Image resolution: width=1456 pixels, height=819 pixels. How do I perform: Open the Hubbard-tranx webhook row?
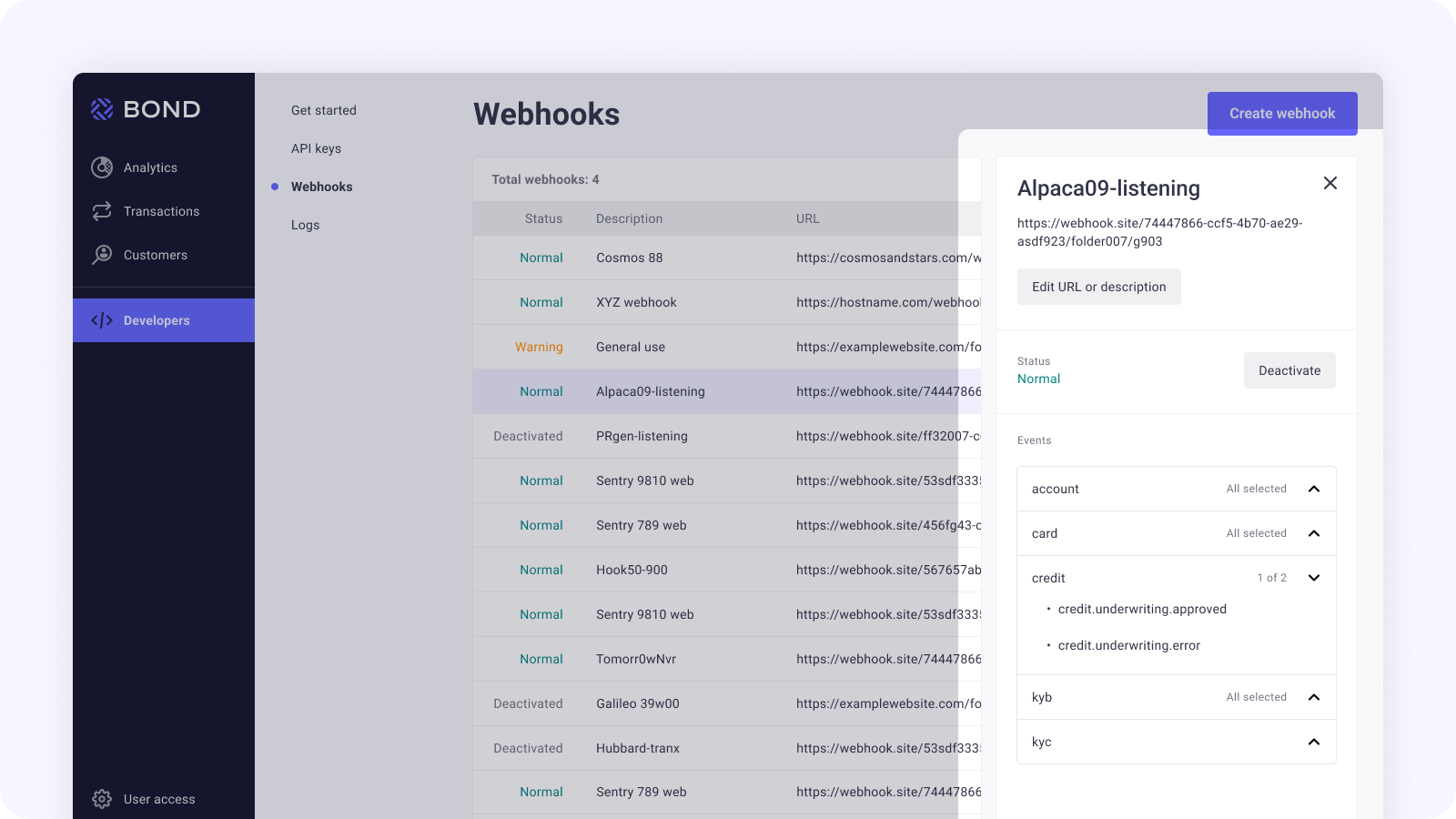click(x=727, y=748)
